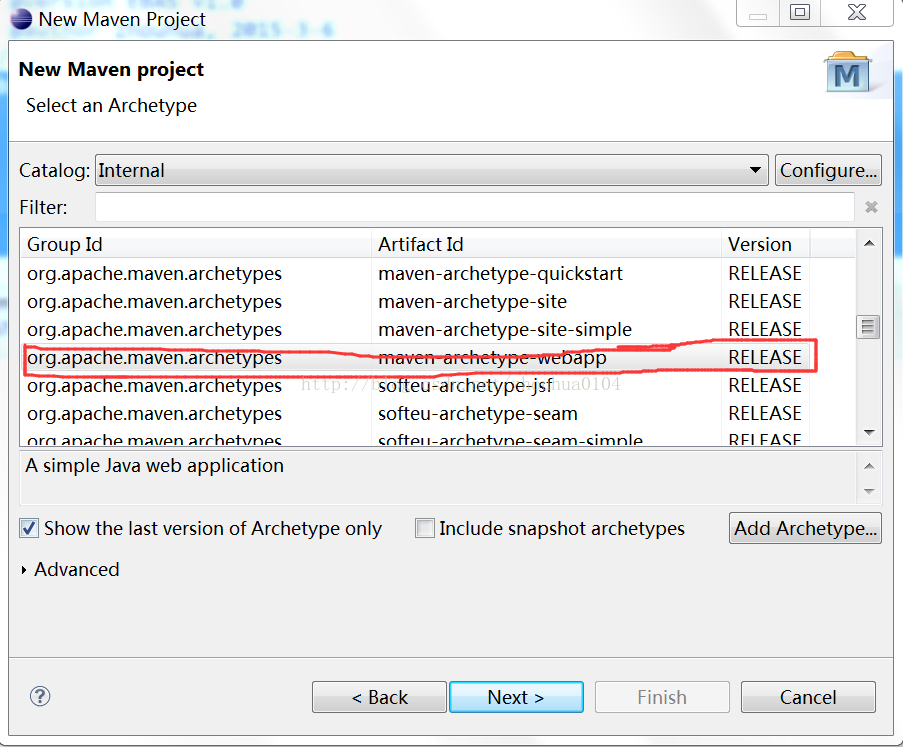Viewport: 903px width, 747px height.
Task: Click Add Archetype... button
Action: (x=805, y=528)
